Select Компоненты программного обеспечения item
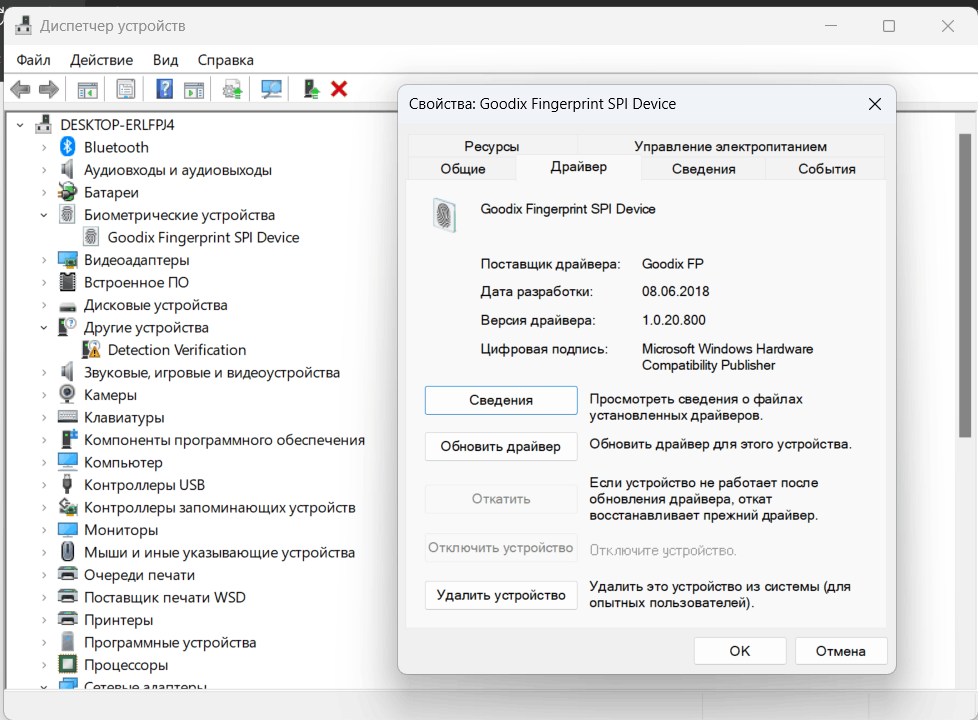Image resolution: width=978 pixels, height=720 pixels. 224,440
